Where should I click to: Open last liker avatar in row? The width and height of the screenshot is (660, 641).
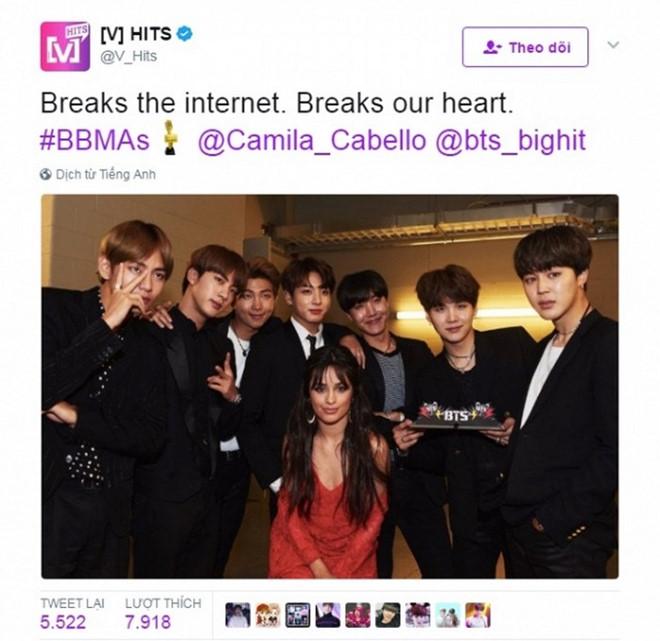point(478,615)
